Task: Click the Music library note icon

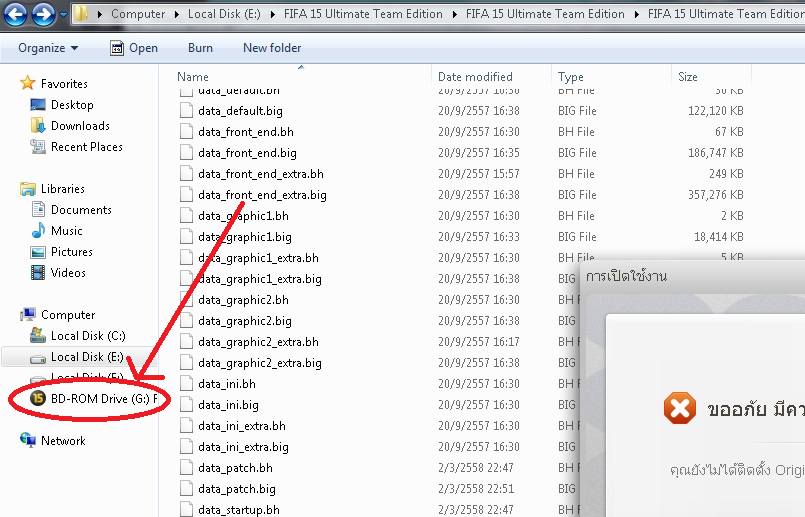Action: 38,231
